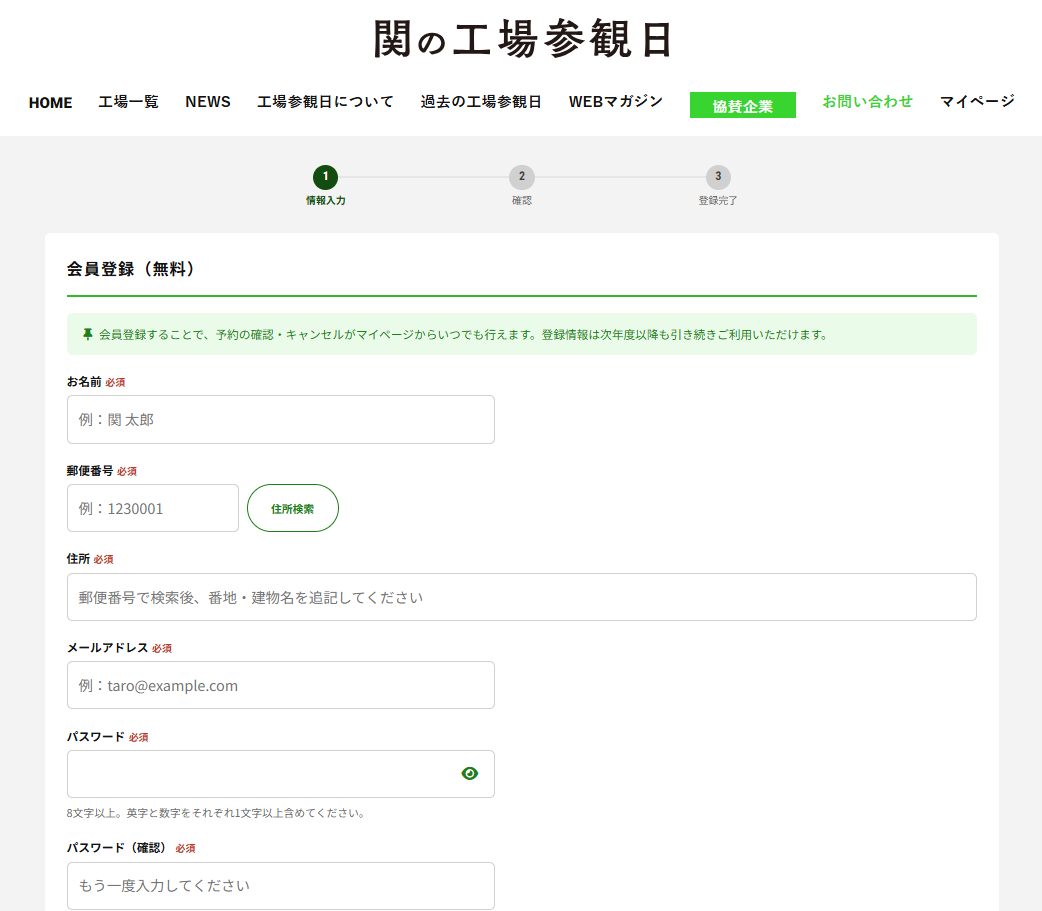1042x911 pixels.
Task: Click the 住所 field label
Action: tap(78, 559)
